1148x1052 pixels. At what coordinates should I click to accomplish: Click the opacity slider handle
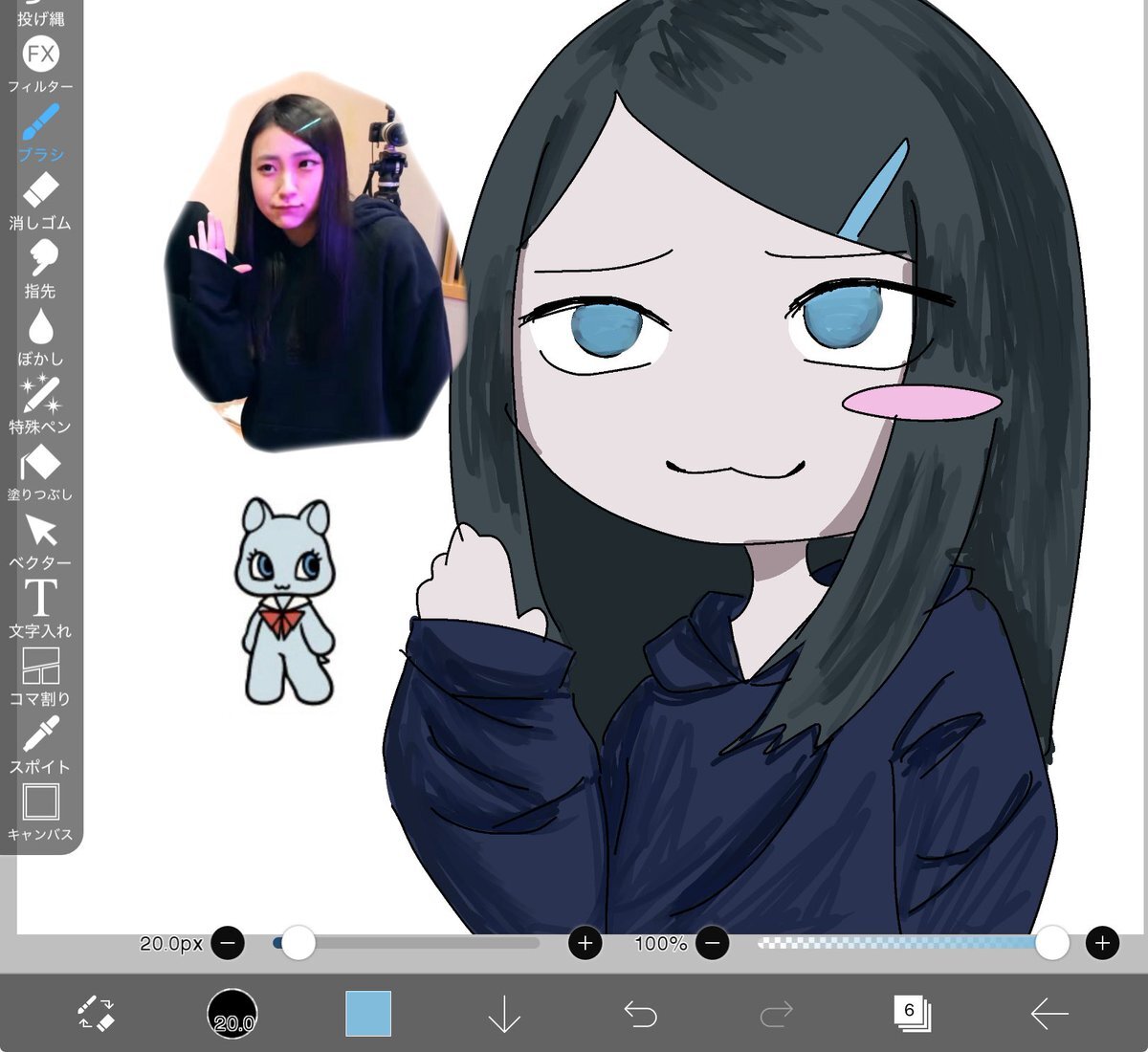pos(1052,943)
